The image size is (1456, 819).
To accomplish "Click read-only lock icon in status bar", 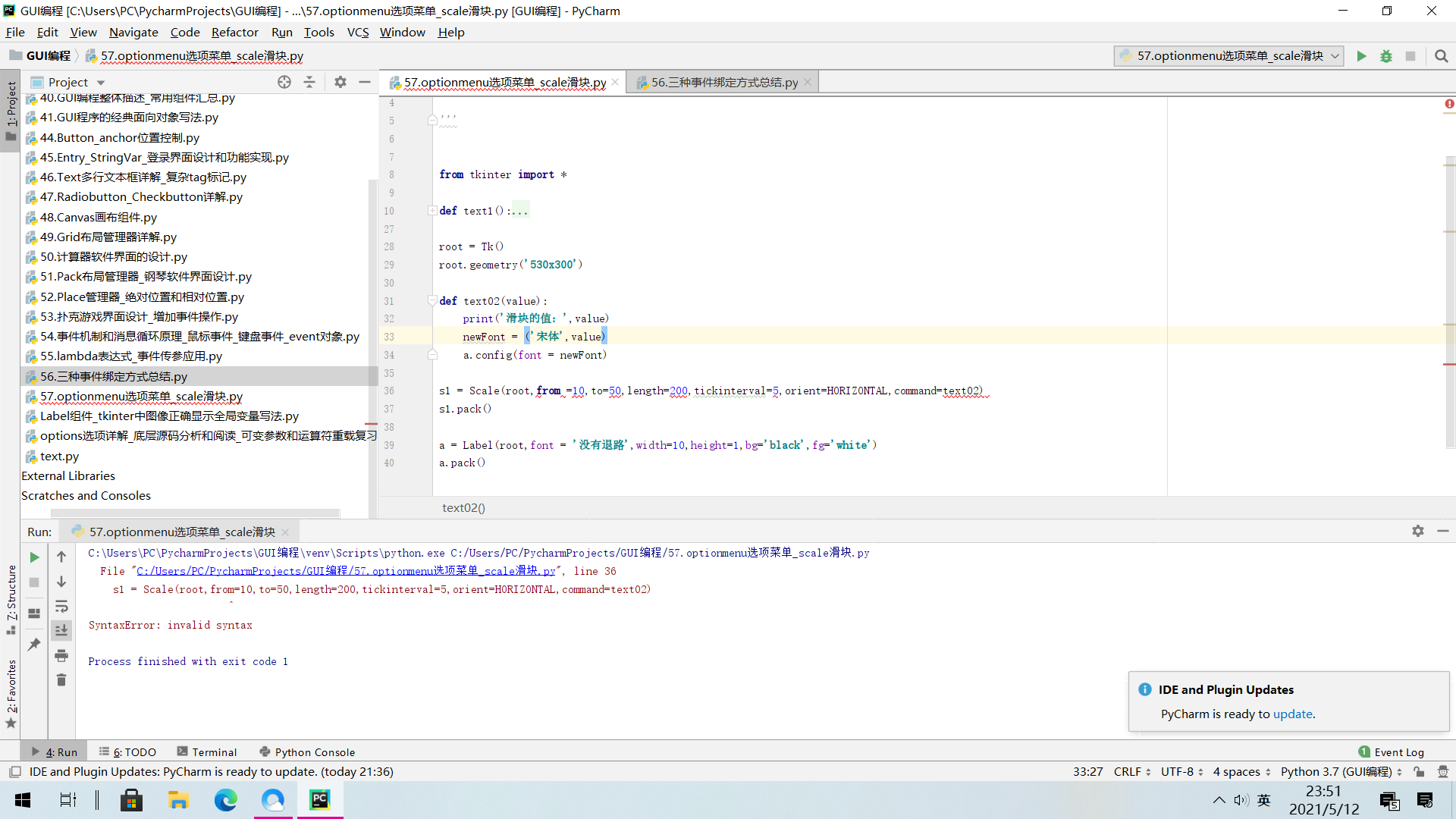I will pyautogui.click(x=1419, y=772).
